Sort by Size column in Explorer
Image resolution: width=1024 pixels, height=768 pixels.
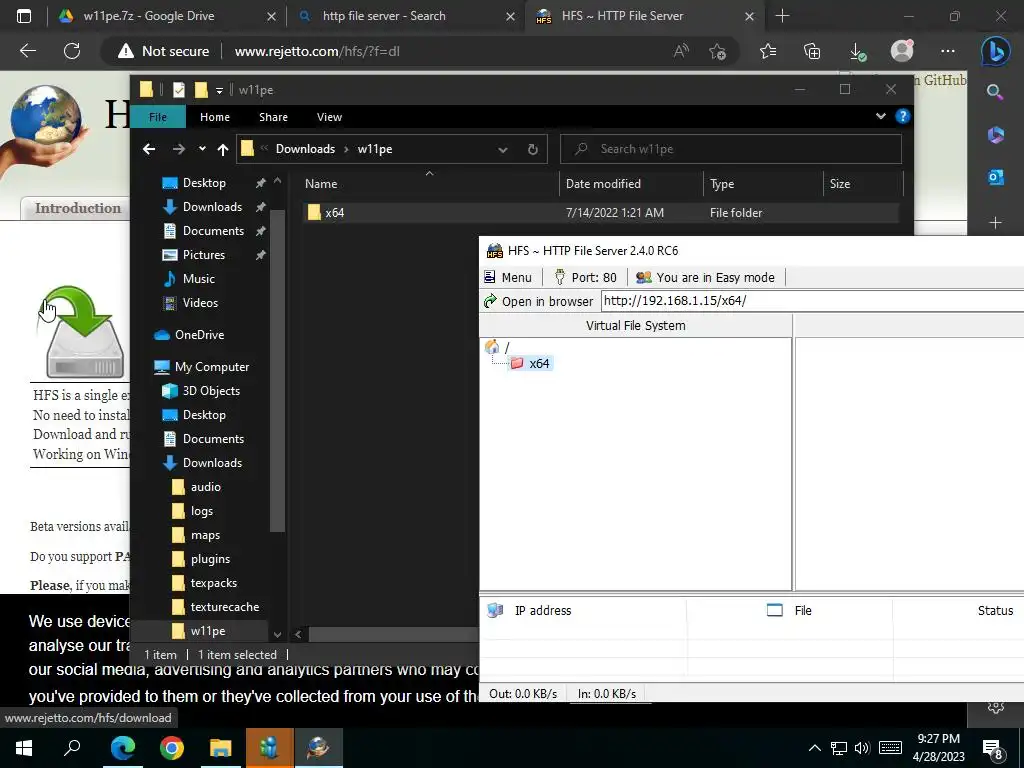tap(863, 184)
